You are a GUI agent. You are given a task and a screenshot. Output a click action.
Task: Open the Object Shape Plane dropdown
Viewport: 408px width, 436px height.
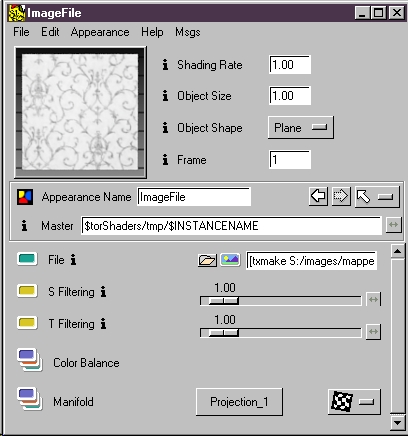pyautogui.click(x=300, y=128)
